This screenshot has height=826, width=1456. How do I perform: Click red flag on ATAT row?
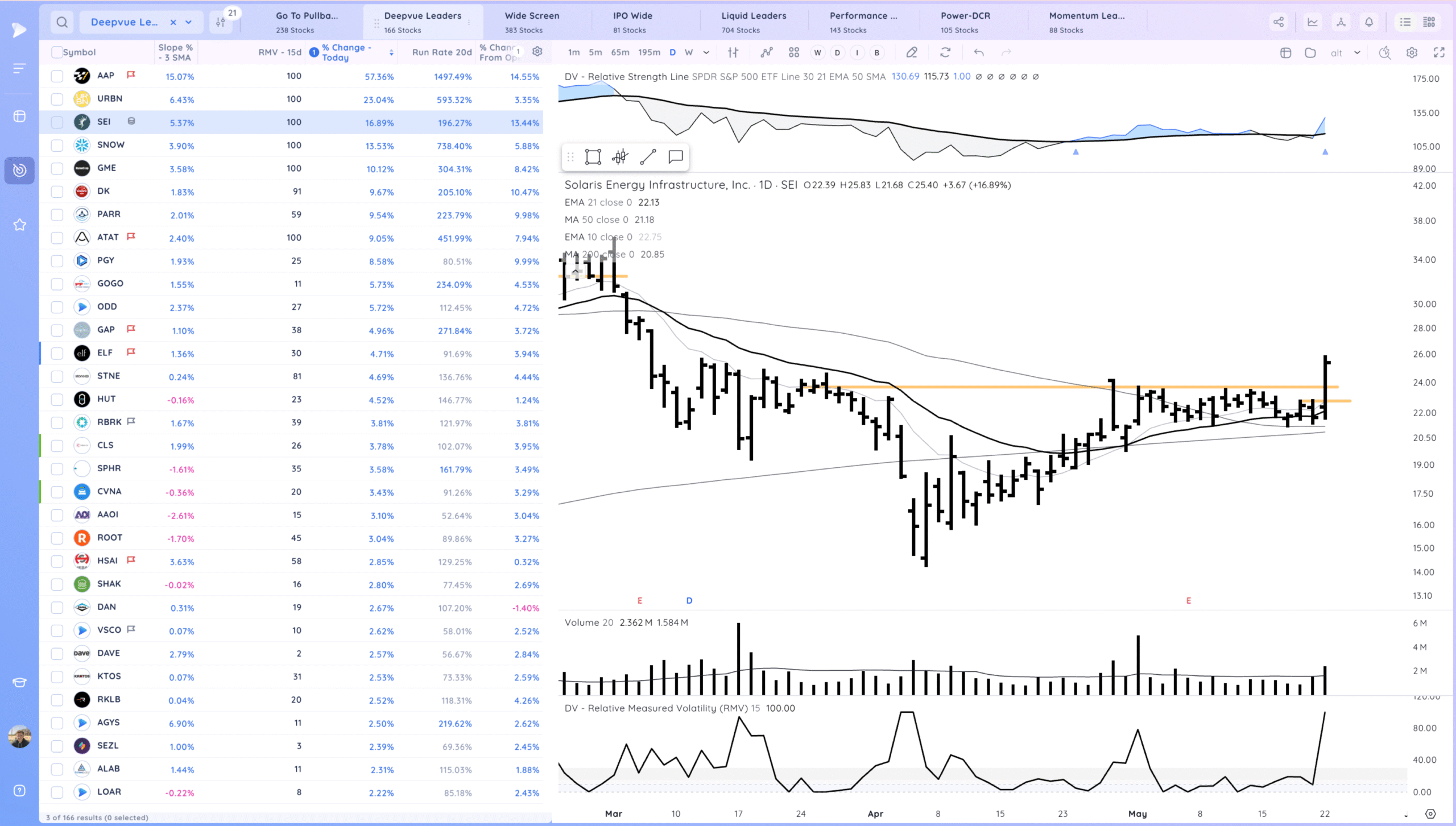point(131,236)
